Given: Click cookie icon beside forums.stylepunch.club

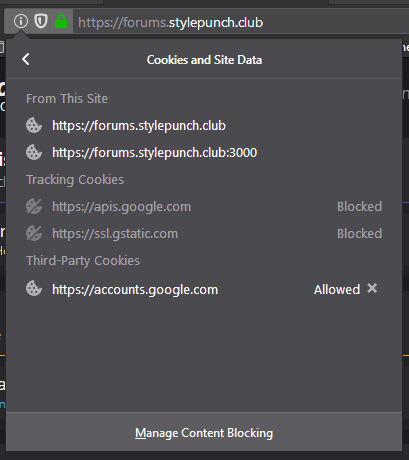Looking at the screenshot, I should point(34,126).
